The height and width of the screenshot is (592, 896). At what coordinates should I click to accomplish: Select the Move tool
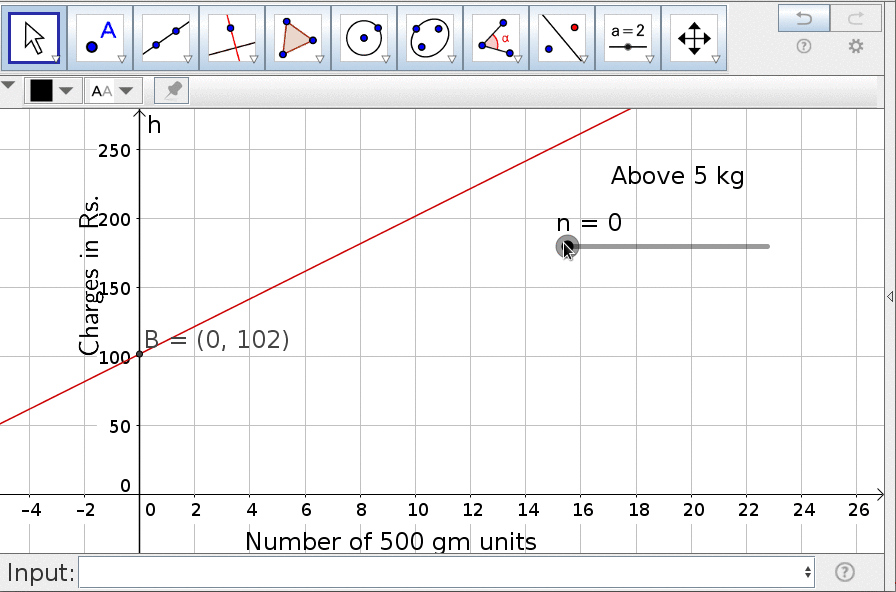pyautogui.click(x=31, y=35)
